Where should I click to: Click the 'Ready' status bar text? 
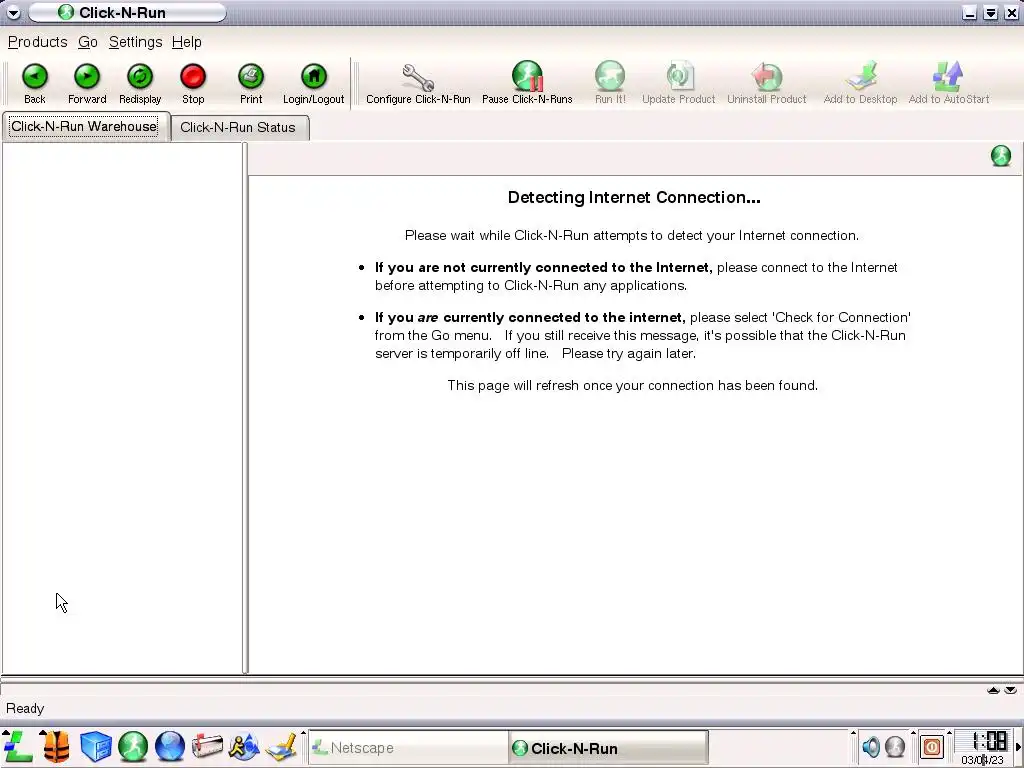[25, 709]
